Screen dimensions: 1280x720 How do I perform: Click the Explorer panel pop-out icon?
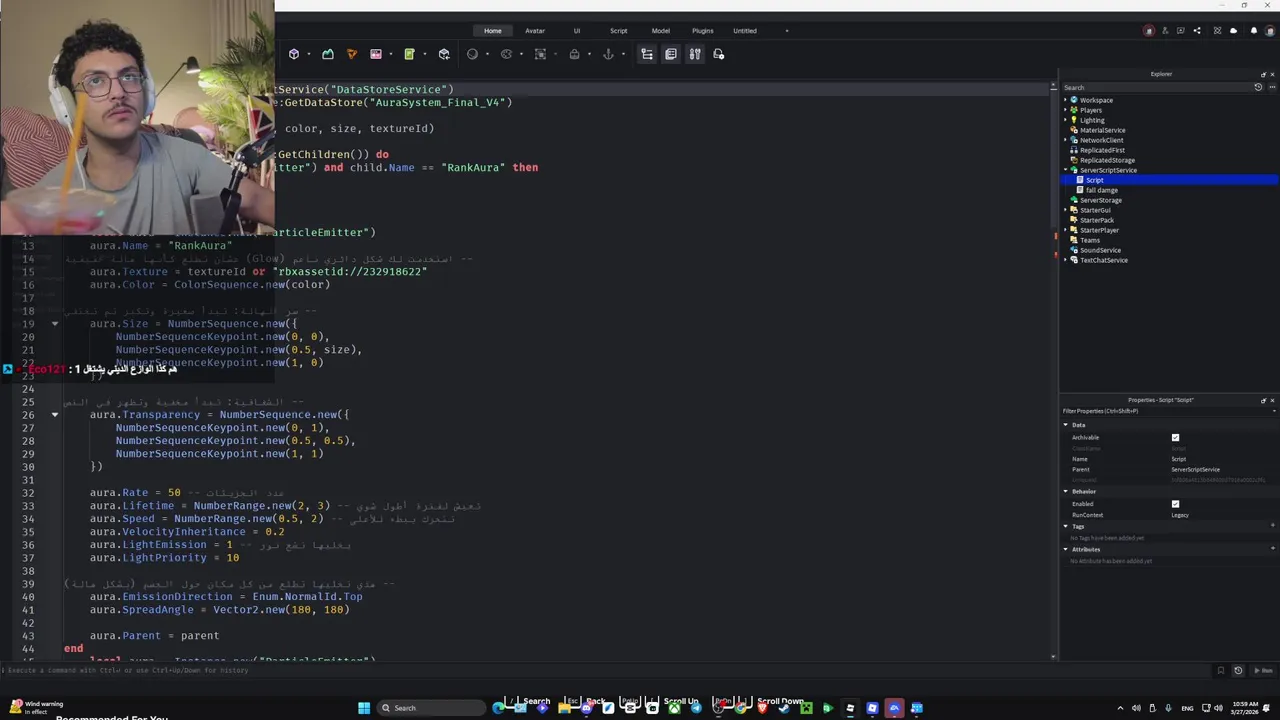1264,74
